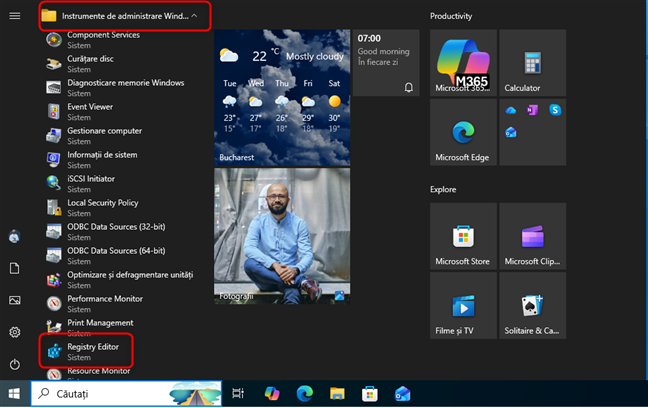
Task: Click the Windows Start button
Action: point(14,394)
